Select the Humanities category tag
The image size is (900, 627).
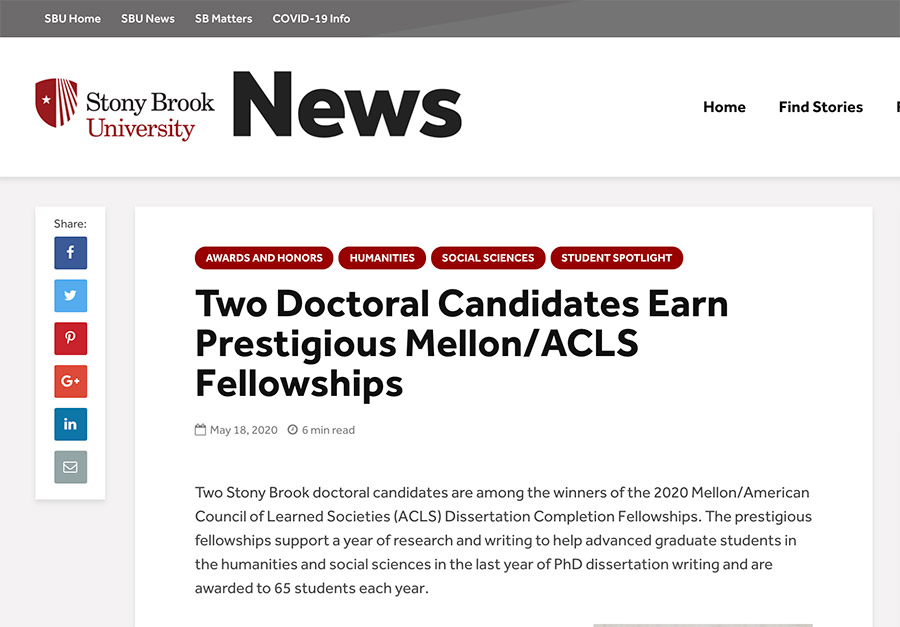tap(382, 258)
